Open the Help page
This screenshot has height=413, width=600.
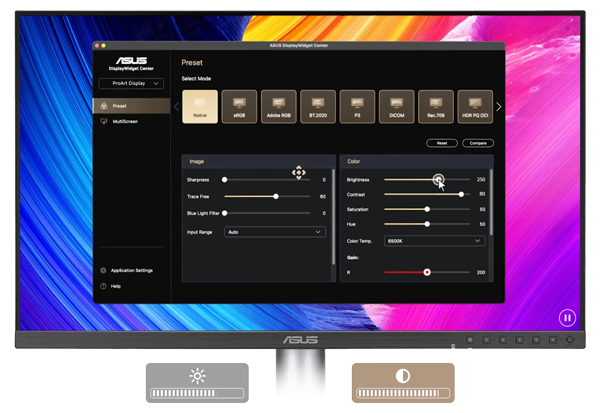pos(111,286)
